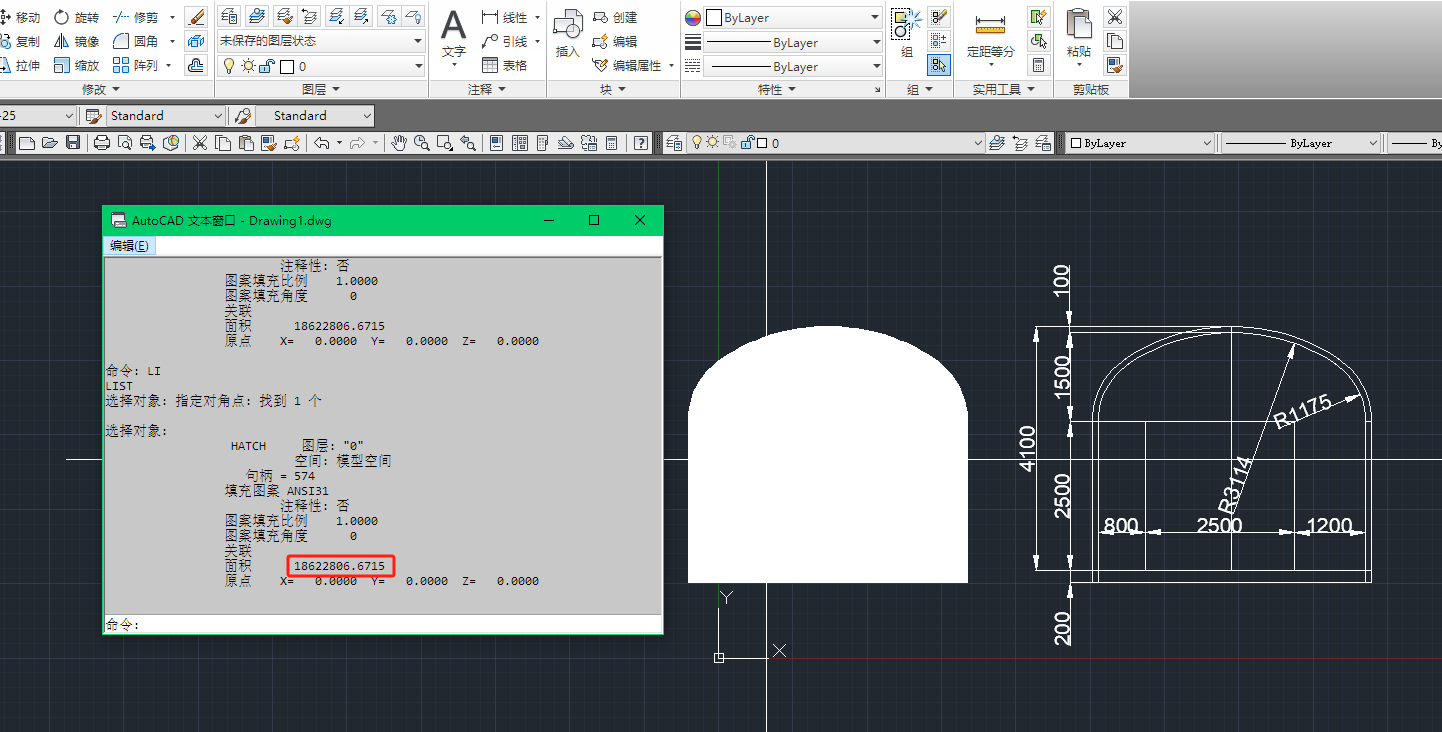Close the AutoCAD text window
Screen dimensions: 1442x732
[640, 220]
